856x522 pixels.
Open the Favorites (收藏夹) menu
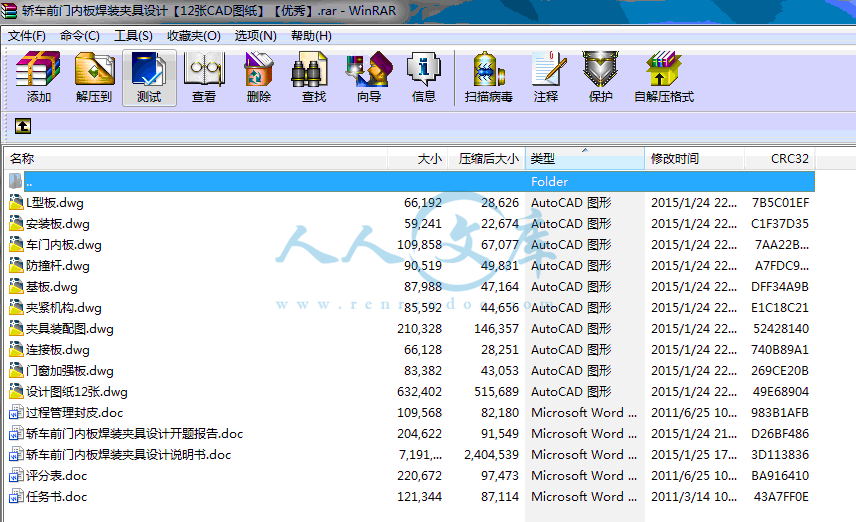point(194,36)
